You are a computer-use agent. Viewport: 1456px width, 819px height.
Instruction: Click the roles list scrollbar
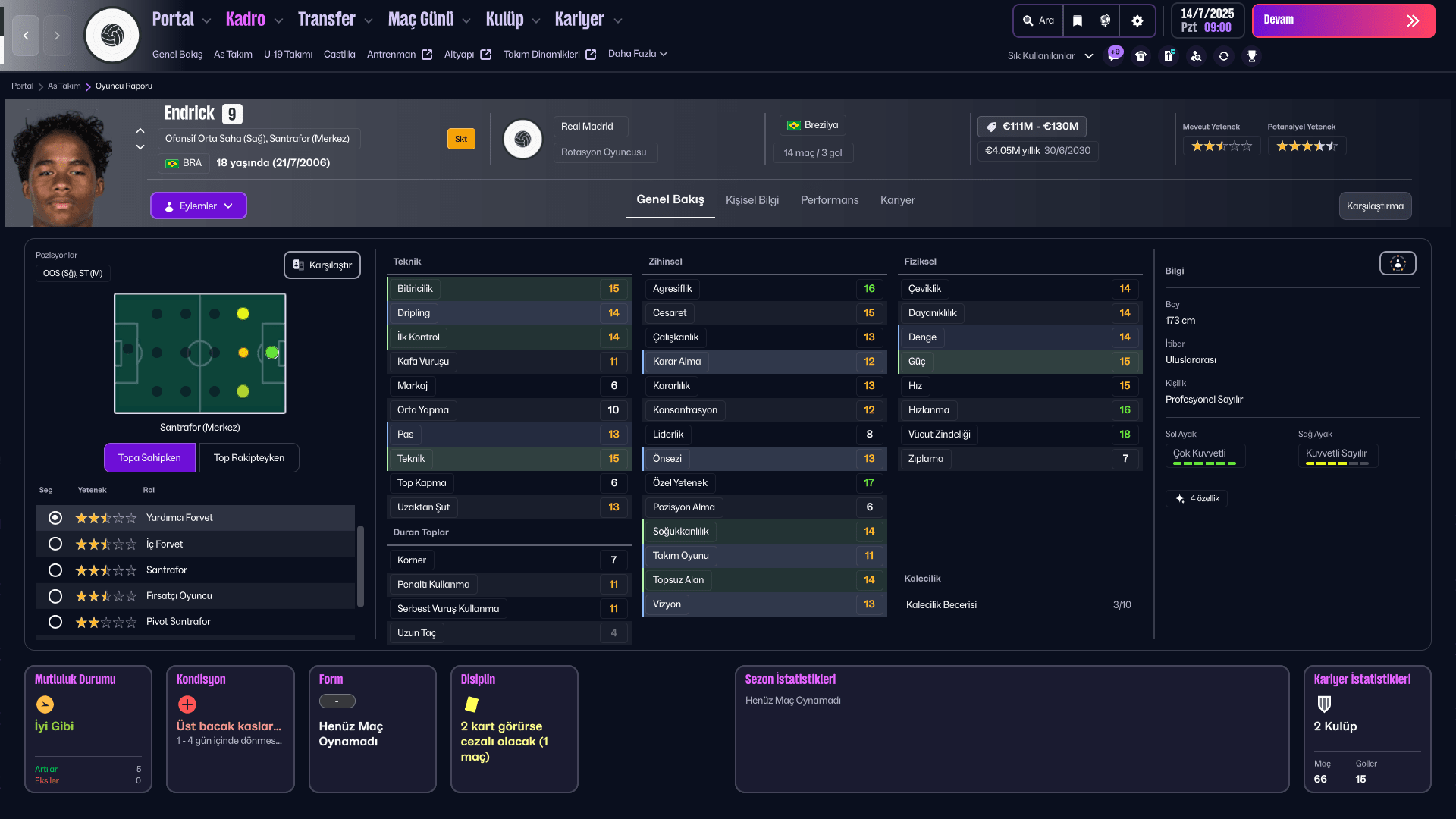360,566
